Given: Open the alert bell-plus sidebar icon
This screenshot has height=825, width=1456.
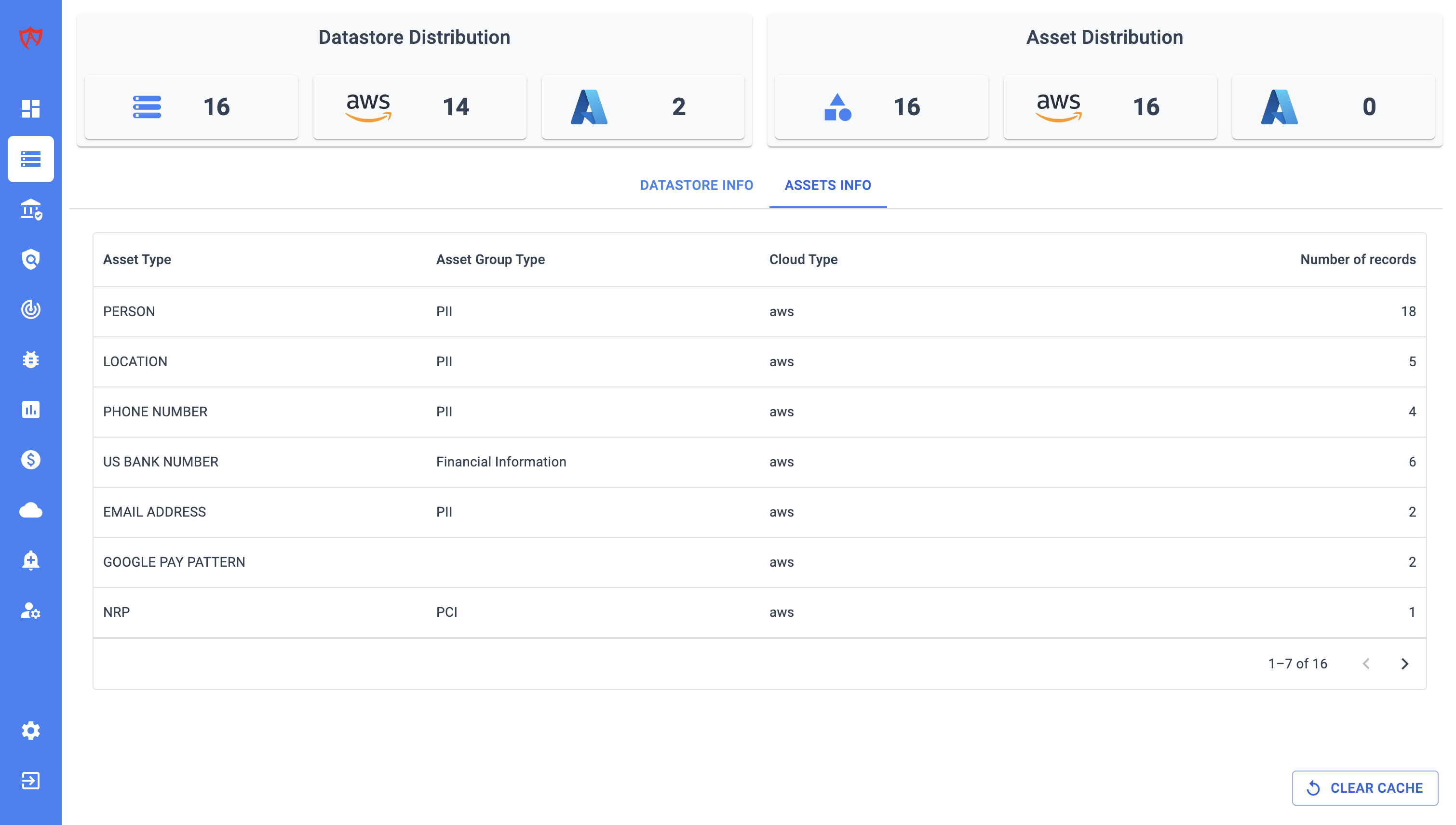Looking at the screenshot, I should pos(30,560).
